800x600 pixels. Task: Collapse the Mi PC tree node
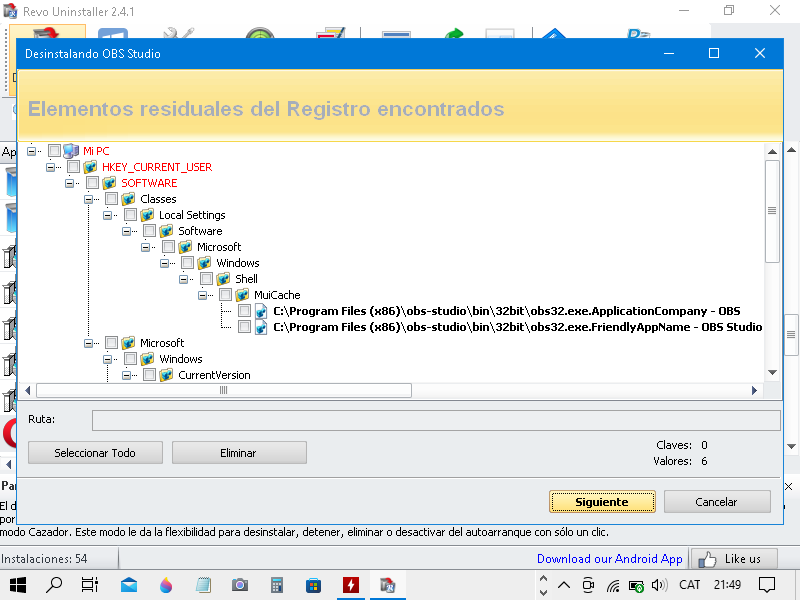point(32,151)
